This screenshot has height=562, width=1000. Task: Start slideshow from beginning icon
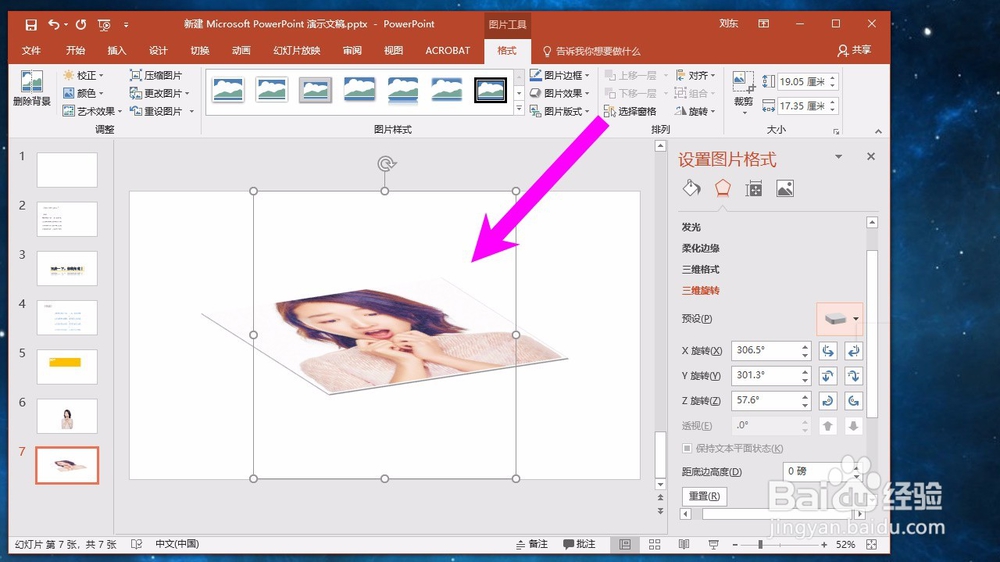tap(104, 25)
